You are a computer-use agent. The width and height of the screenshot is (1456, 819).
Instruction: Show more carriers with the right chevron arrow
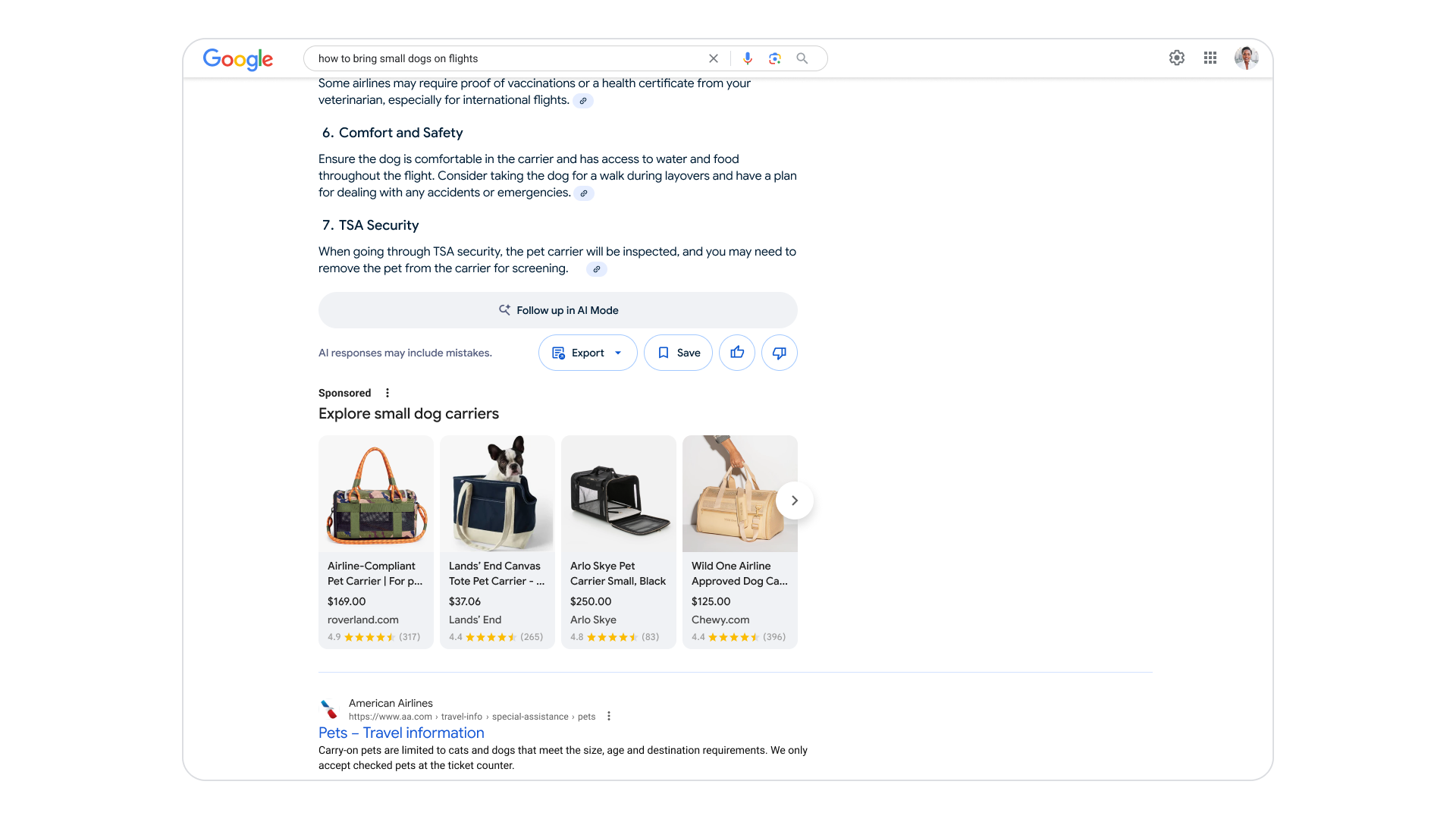[x=794, y=500]
